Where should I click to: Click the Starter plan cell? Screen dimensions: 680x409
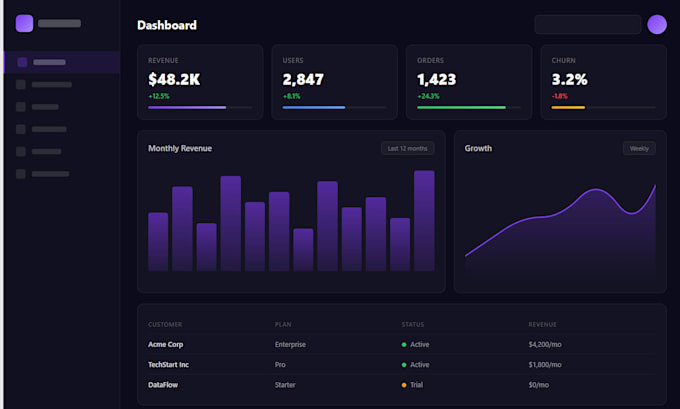(285, 385)
